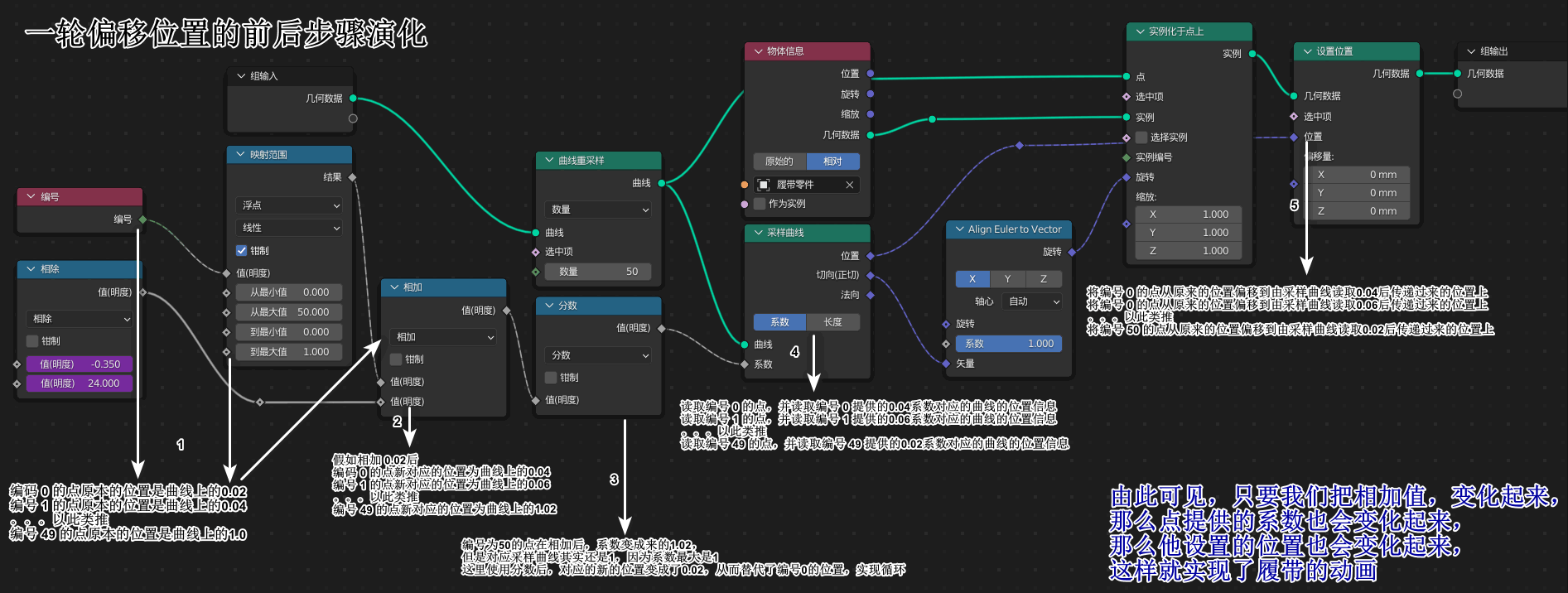The height and width of the screenshot is (593, 1568).
Task: Click the 采样曲线 法向 output socket
Action: coord(871,295)
